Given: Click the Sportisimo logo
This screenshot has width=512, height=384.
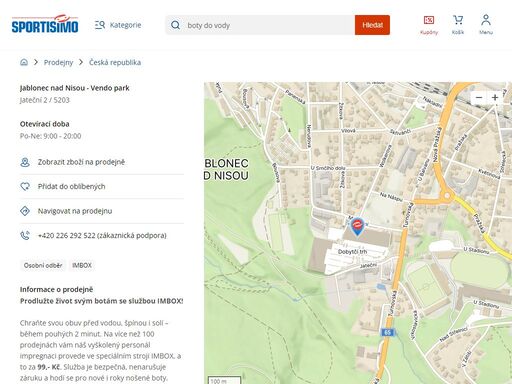Looking at the screenshot, I should 45,24.
